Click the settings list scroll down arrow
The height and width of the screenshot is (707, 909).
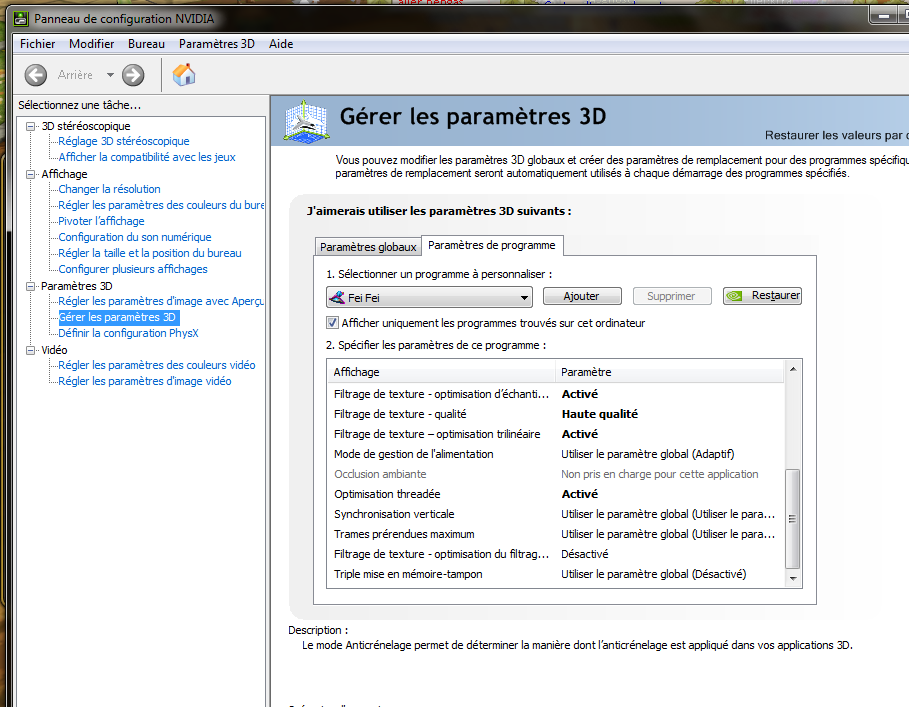coord(792,578)
